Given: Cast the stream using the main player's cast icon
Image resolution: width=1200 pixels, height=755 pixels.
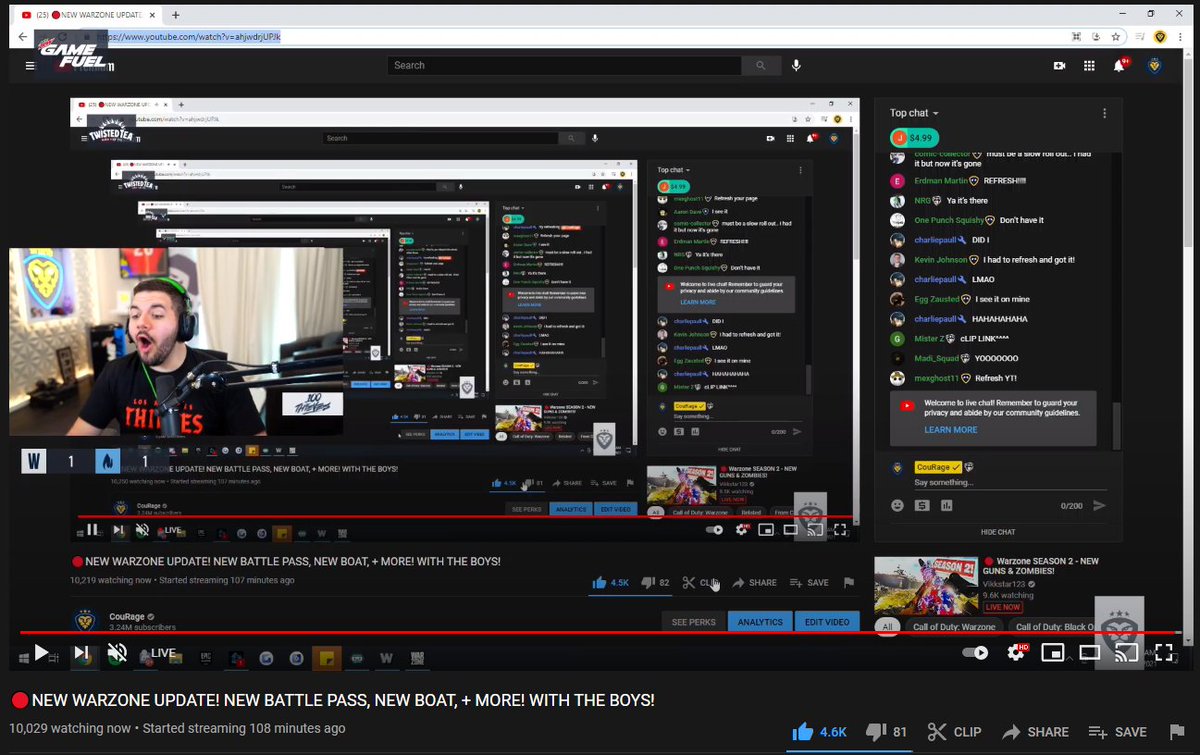Looking at the screenshot, I should tap(1126, 653).
